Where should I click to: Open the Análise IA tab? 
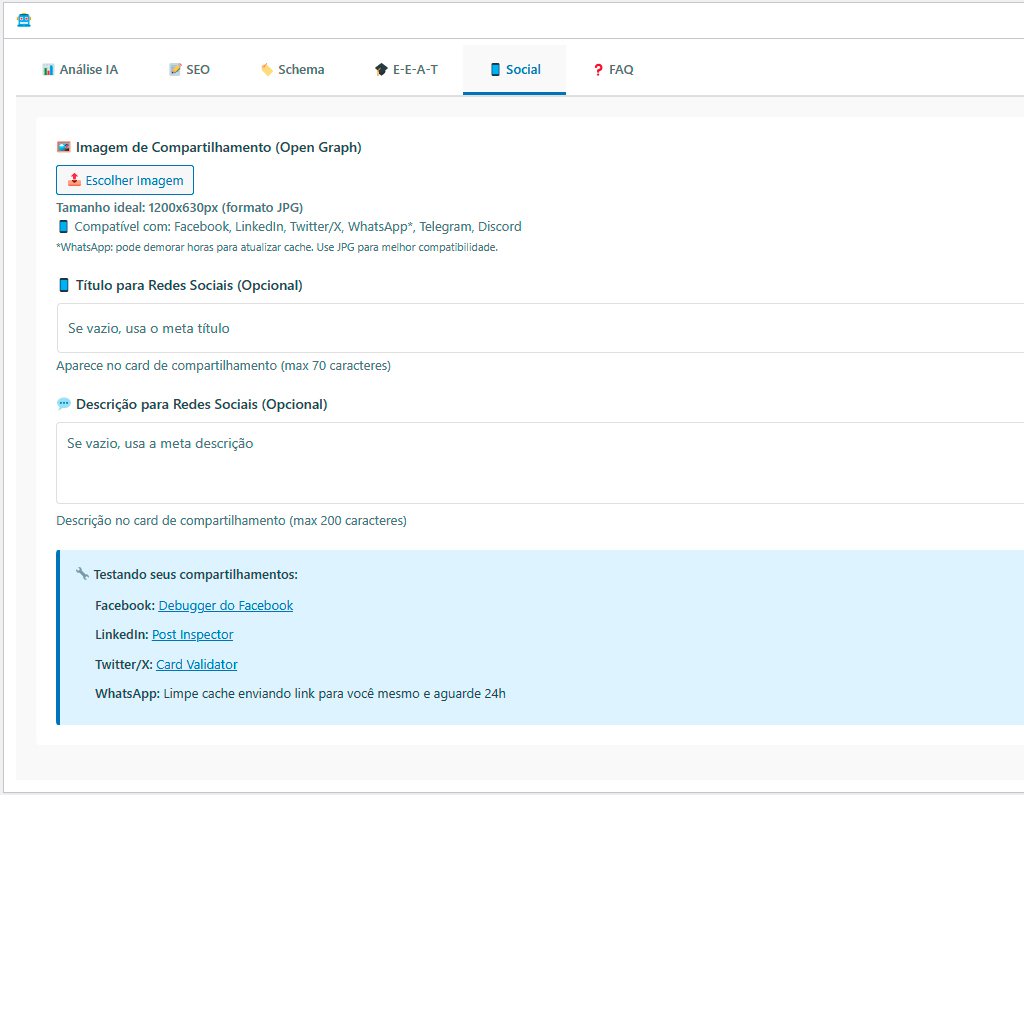click(x=80, y=70)
